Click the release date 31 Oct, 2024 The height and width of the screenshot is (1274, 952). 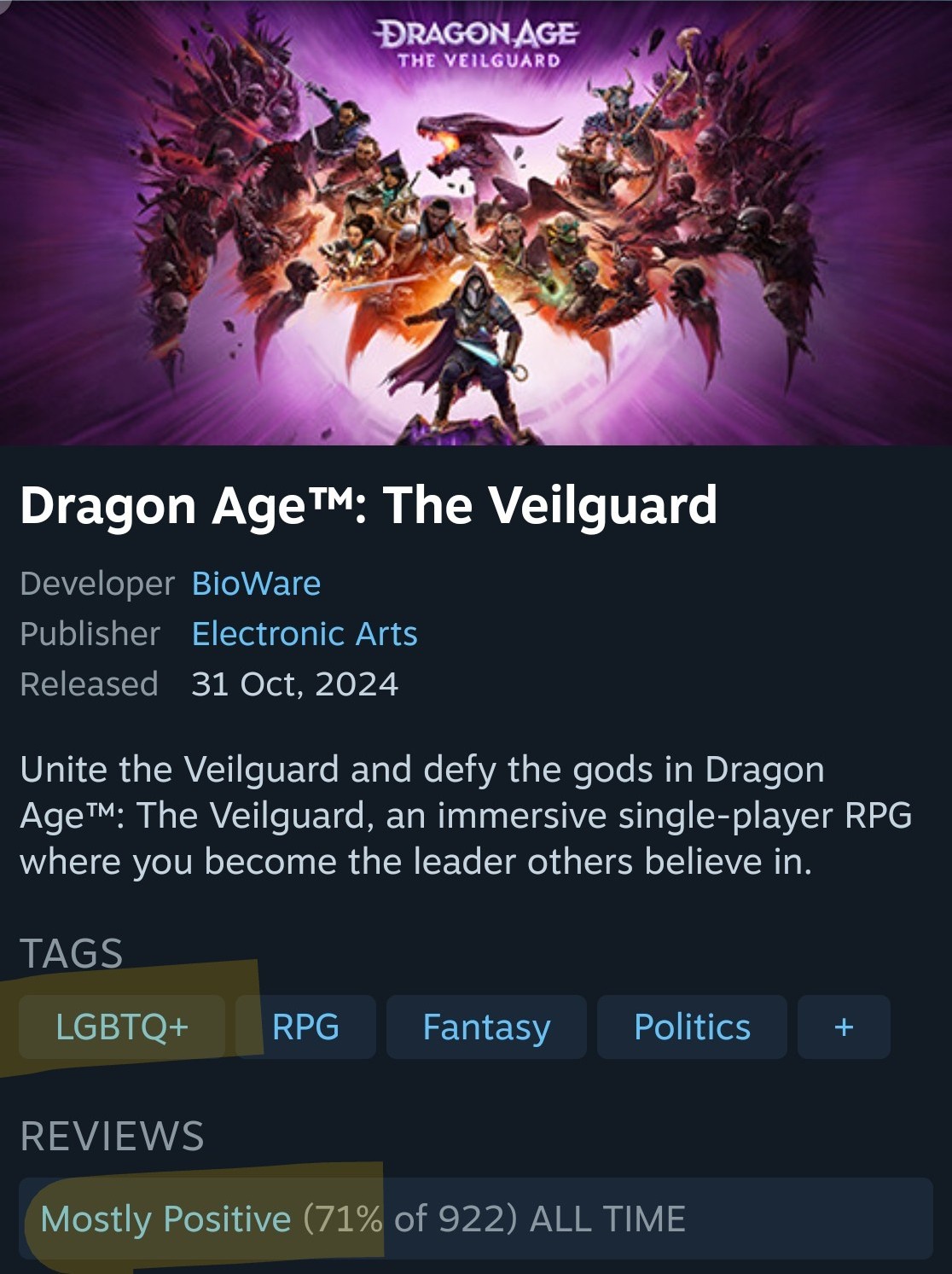[294, 684]
